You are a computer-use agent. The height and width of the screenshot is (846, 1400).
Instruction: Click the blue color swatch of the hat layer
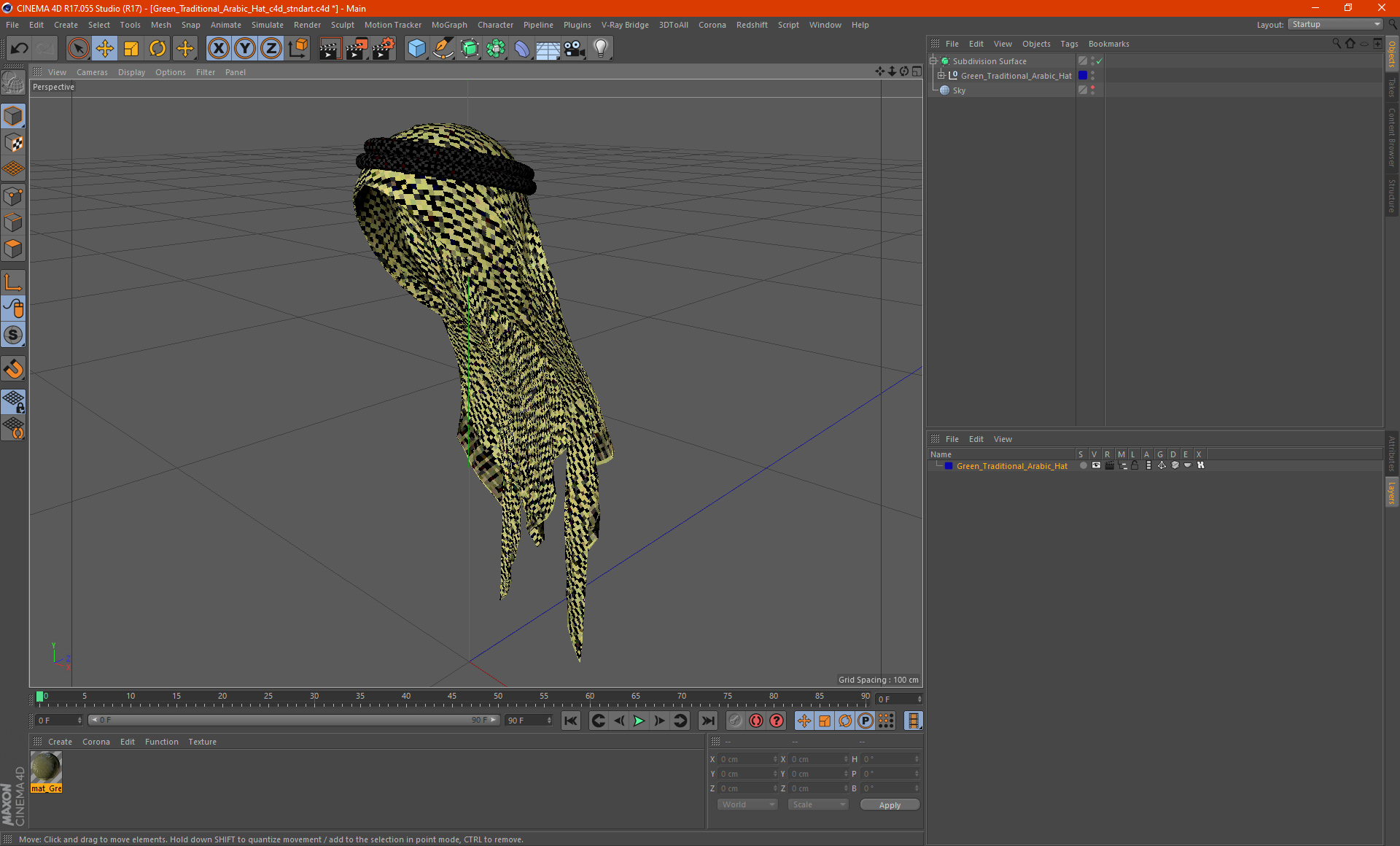point(949,465)
